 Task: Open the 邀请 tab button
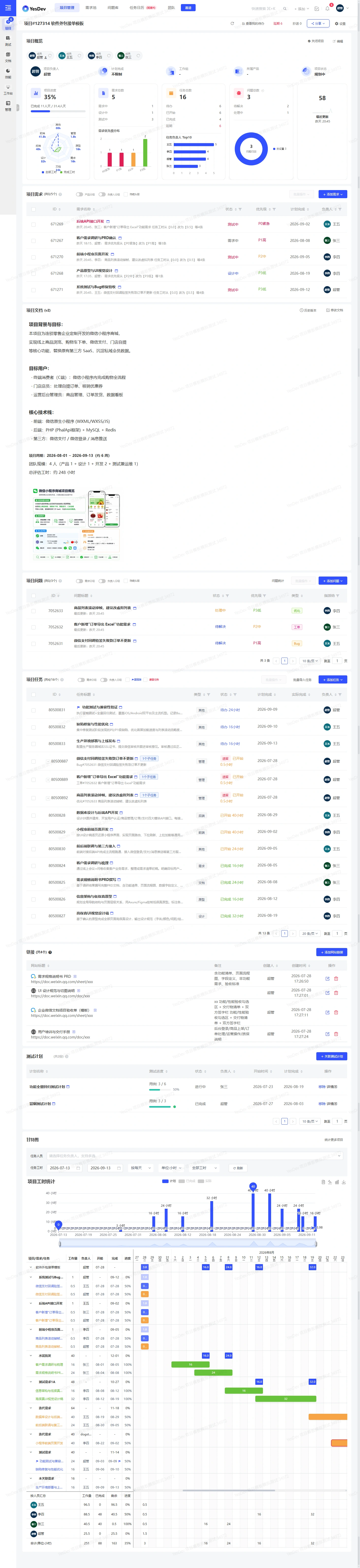(189, 8)
